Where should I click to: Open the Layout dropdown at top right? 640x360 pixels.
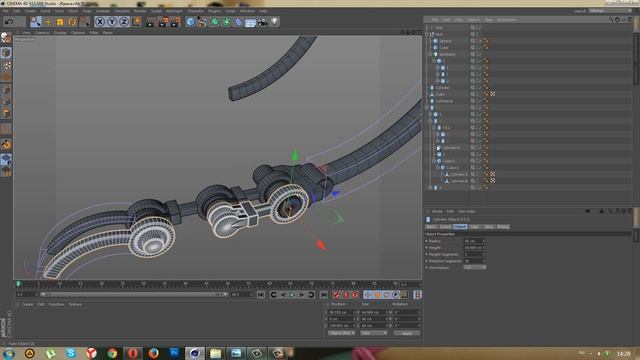tap(610, 11)
